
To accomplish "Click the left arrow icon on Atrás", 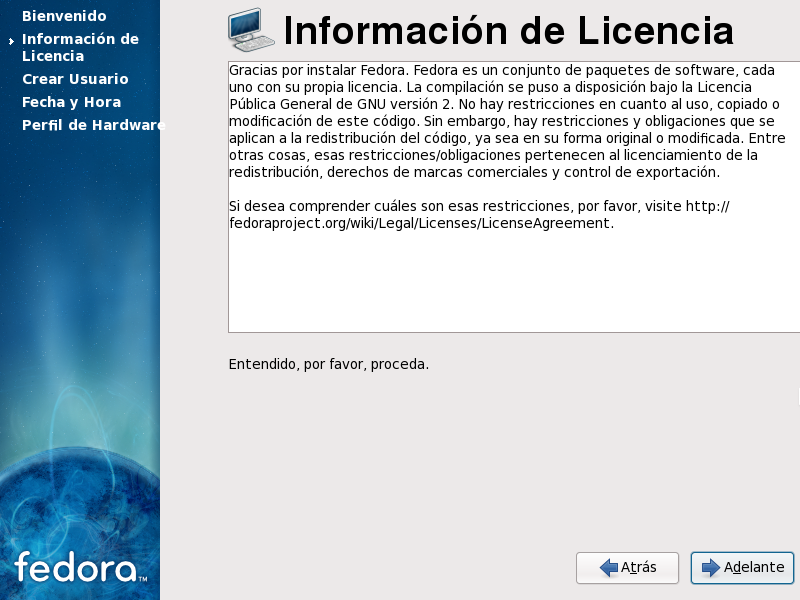I will click(x=609, y=567).
